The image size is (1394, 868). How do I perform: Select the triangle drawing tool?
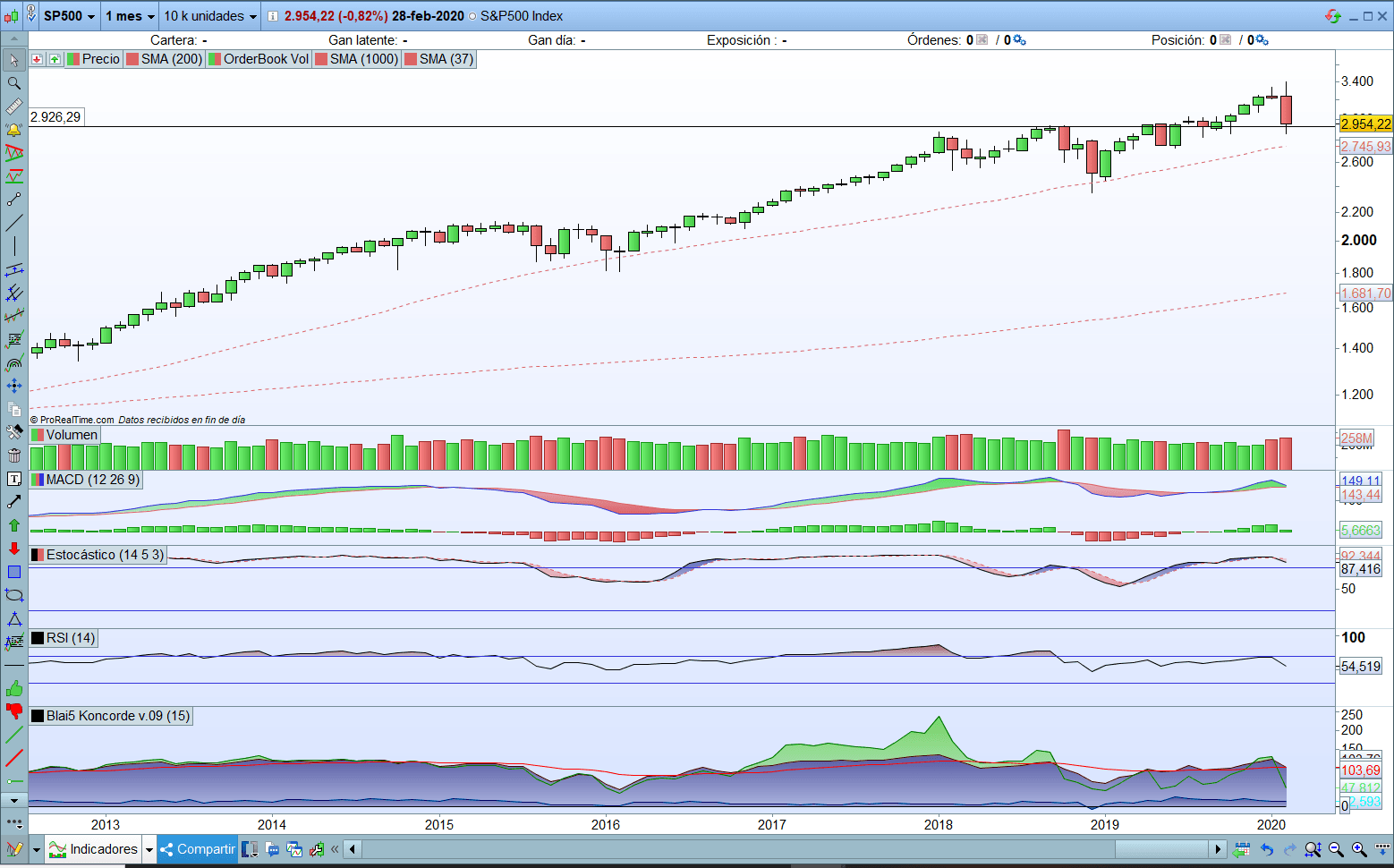13,618
